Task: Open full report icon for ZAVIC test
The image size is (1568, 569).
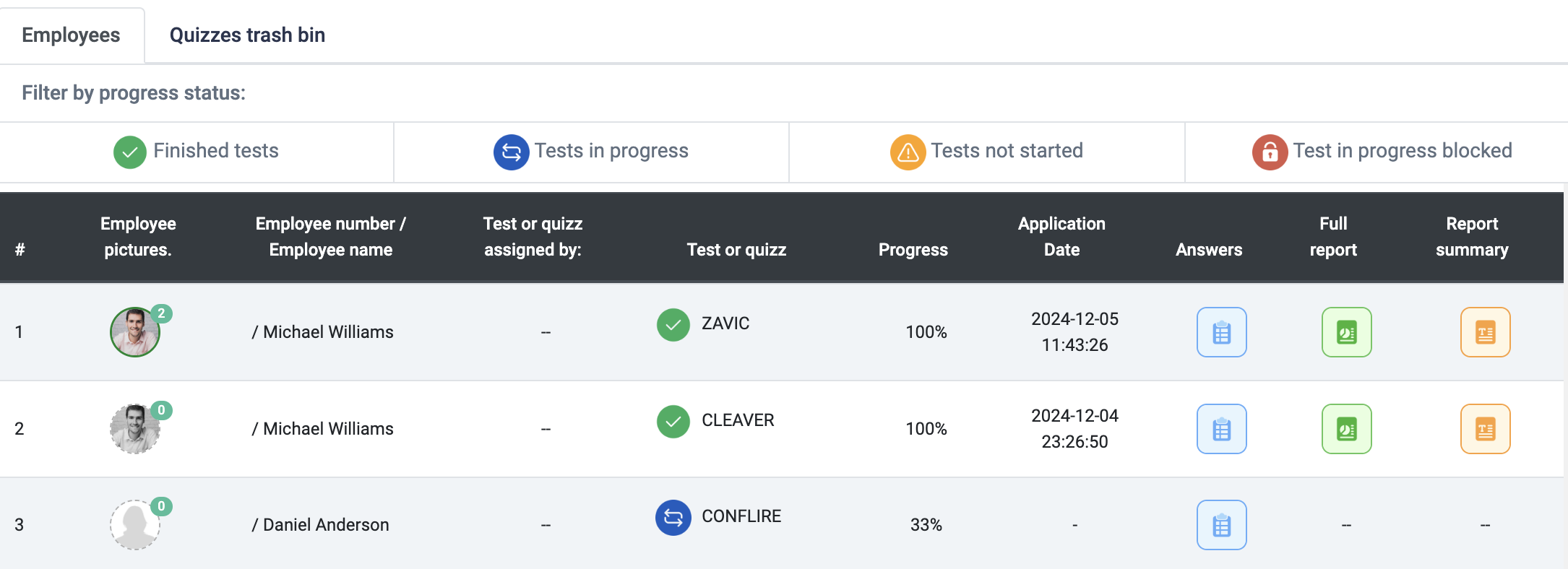Action: tap(1346, 332)
